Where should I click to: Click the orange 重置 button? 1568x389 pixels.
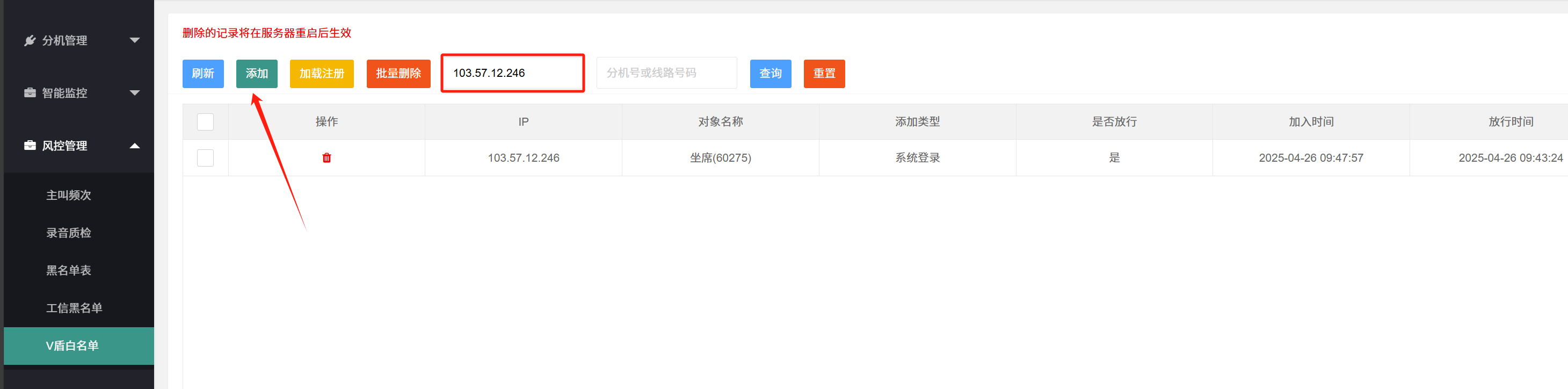pos(824,74)
